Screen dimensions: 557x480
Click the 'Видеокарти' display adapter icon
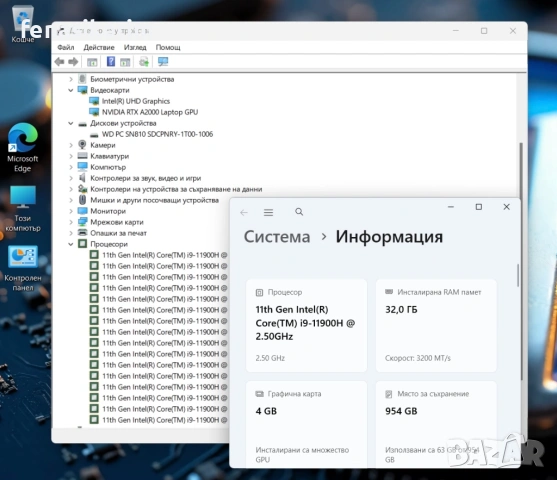(82, 90)
